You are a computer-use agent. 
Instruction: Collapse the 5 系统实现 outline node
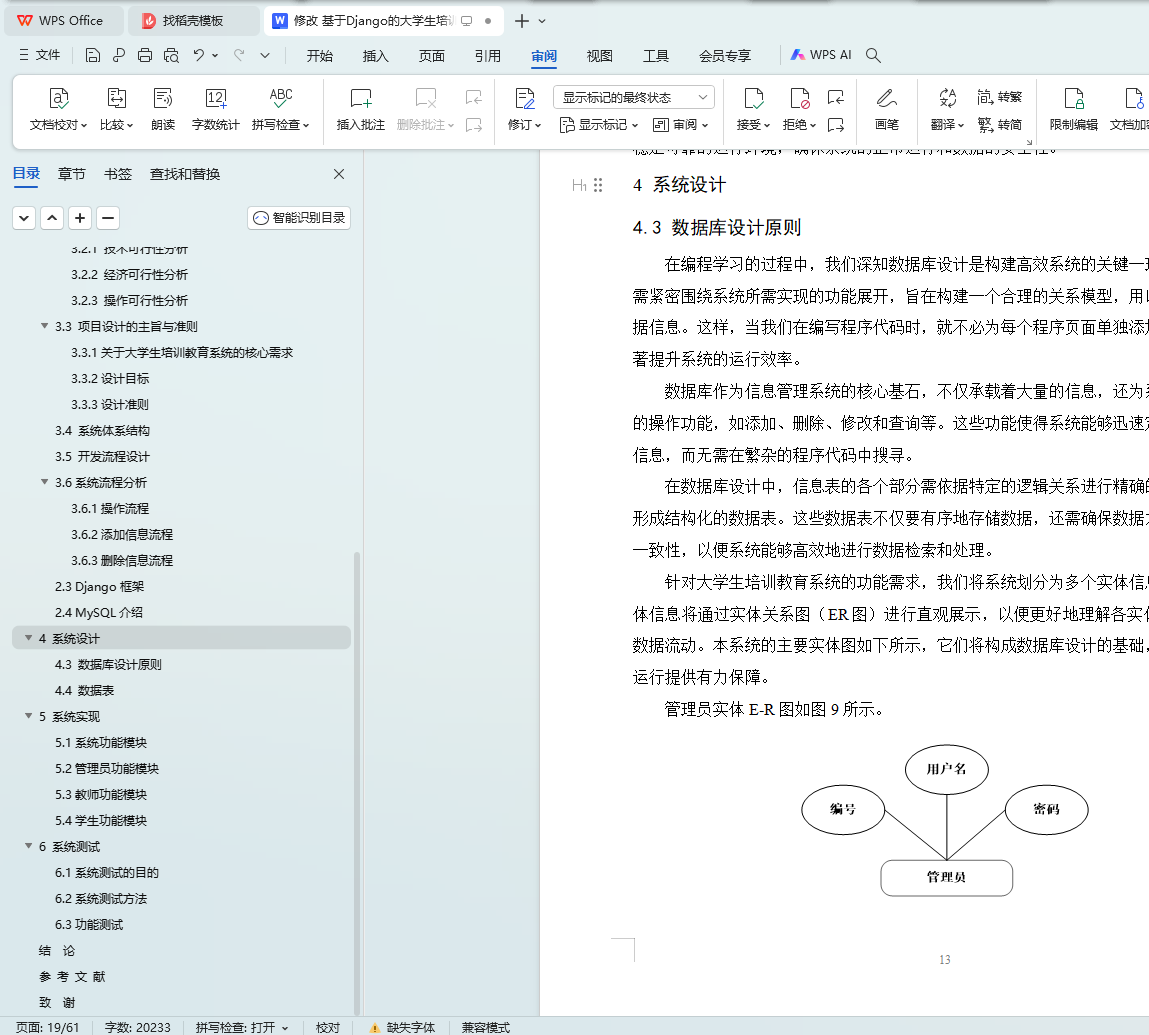(29, 715)
